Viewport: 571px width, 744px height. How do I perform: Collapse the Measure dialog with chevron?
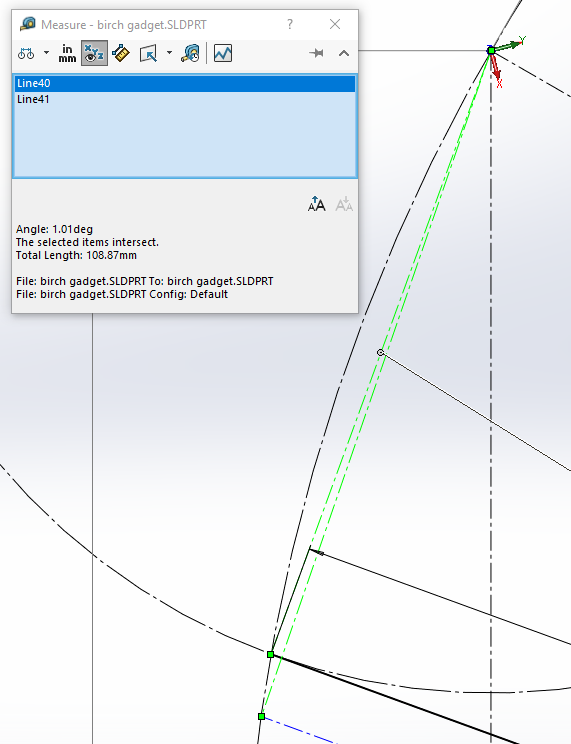point(344,53)
